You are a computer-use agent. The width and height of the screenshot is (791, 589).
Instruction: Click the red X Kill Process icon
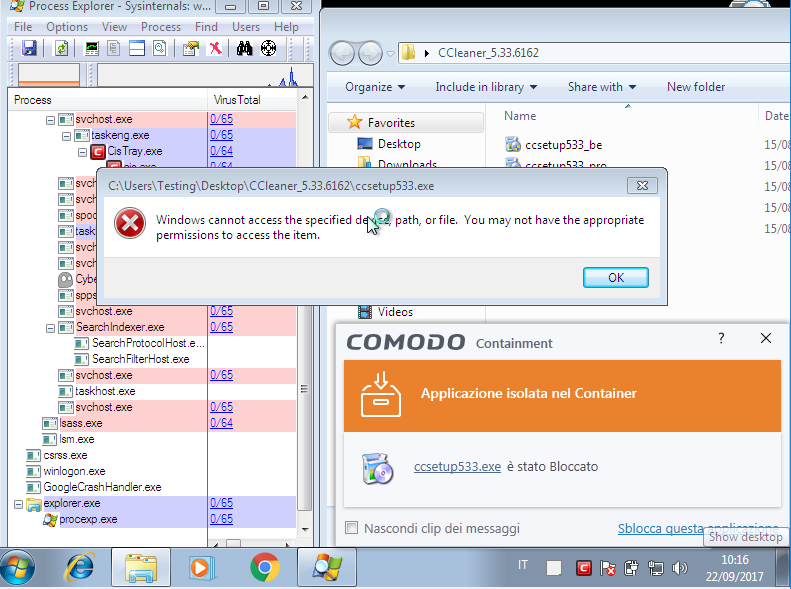click(215, 48)
